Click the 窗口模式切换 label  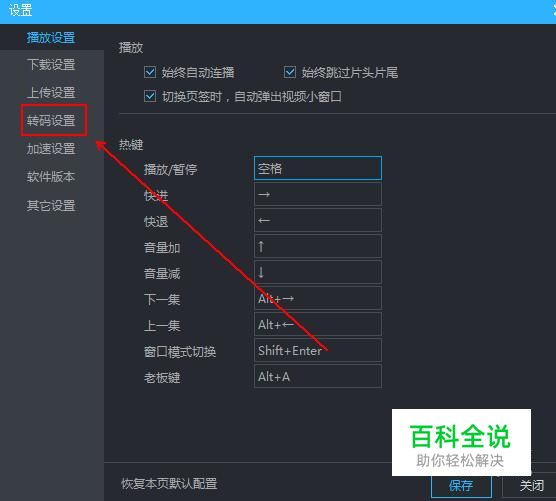180,352
